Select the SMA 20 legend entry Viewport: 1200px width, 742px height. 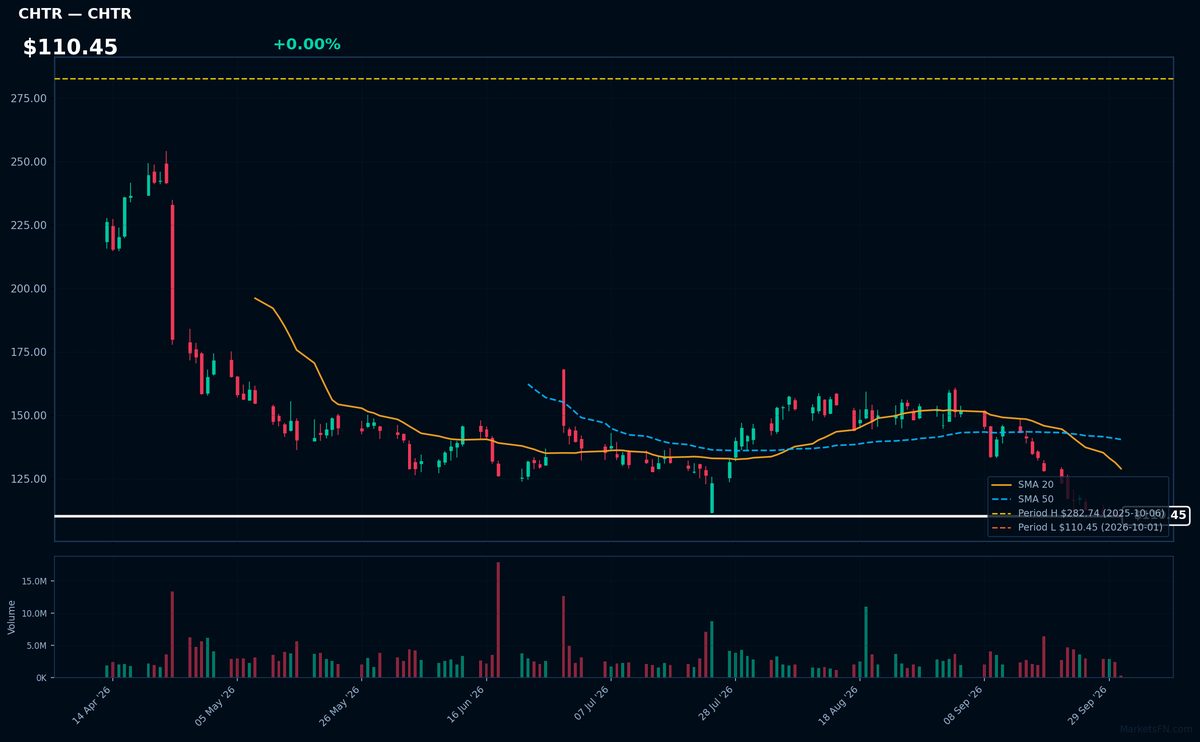pyautogui.click(x=1035, y=484)
